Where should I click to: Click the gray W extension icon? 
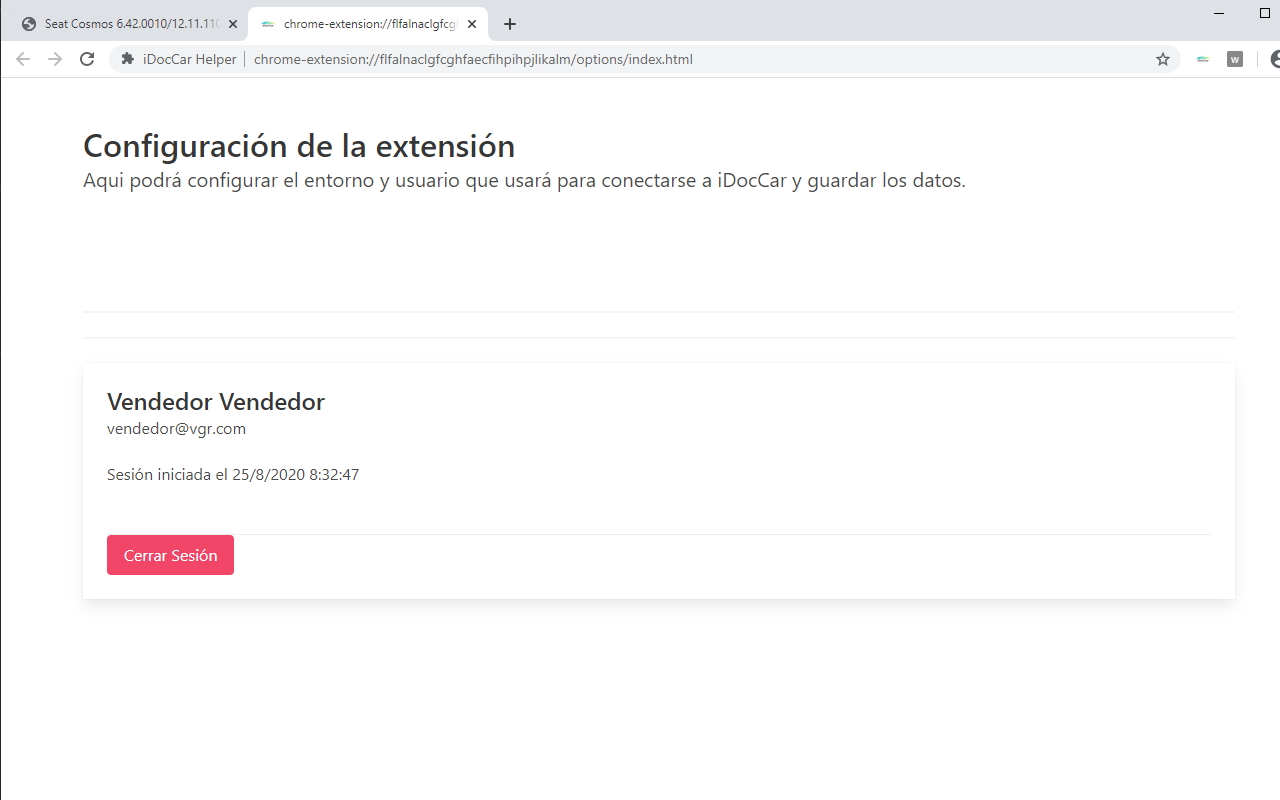point(1235,59)
